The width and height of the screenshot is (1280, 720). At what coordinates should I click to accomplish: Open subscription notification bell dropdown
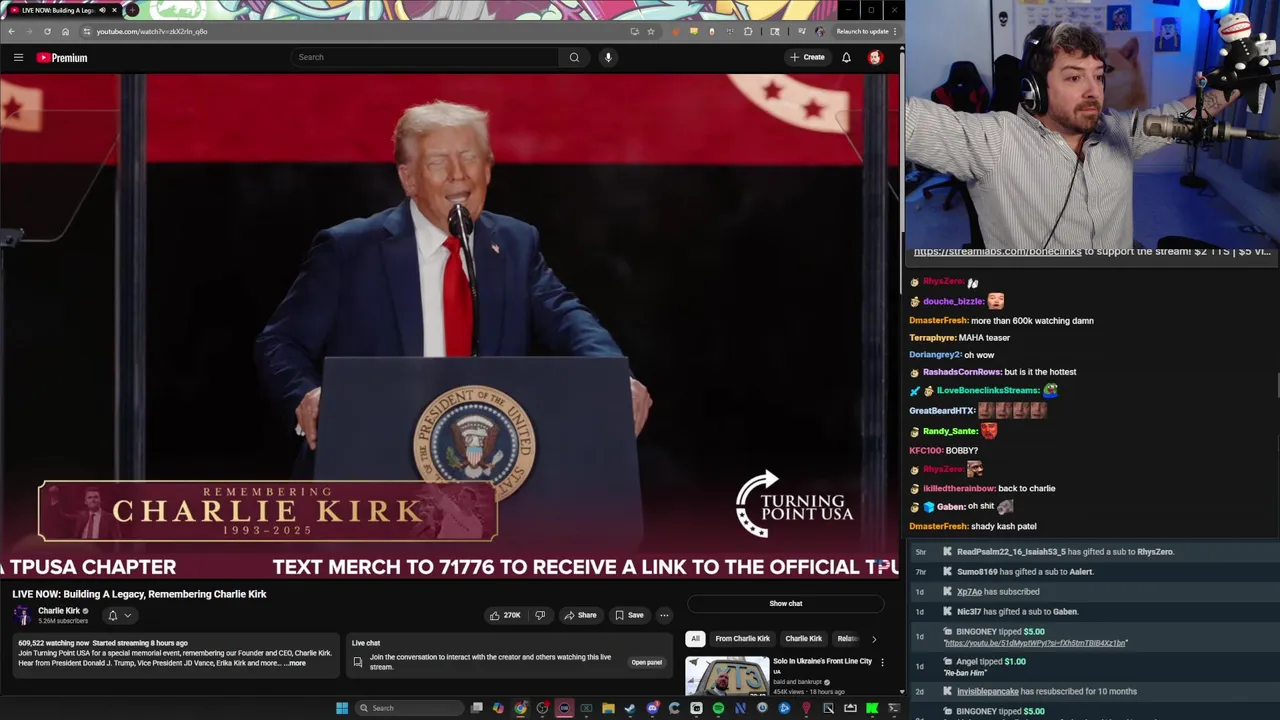pyautogui.click(x=118, y=615)
